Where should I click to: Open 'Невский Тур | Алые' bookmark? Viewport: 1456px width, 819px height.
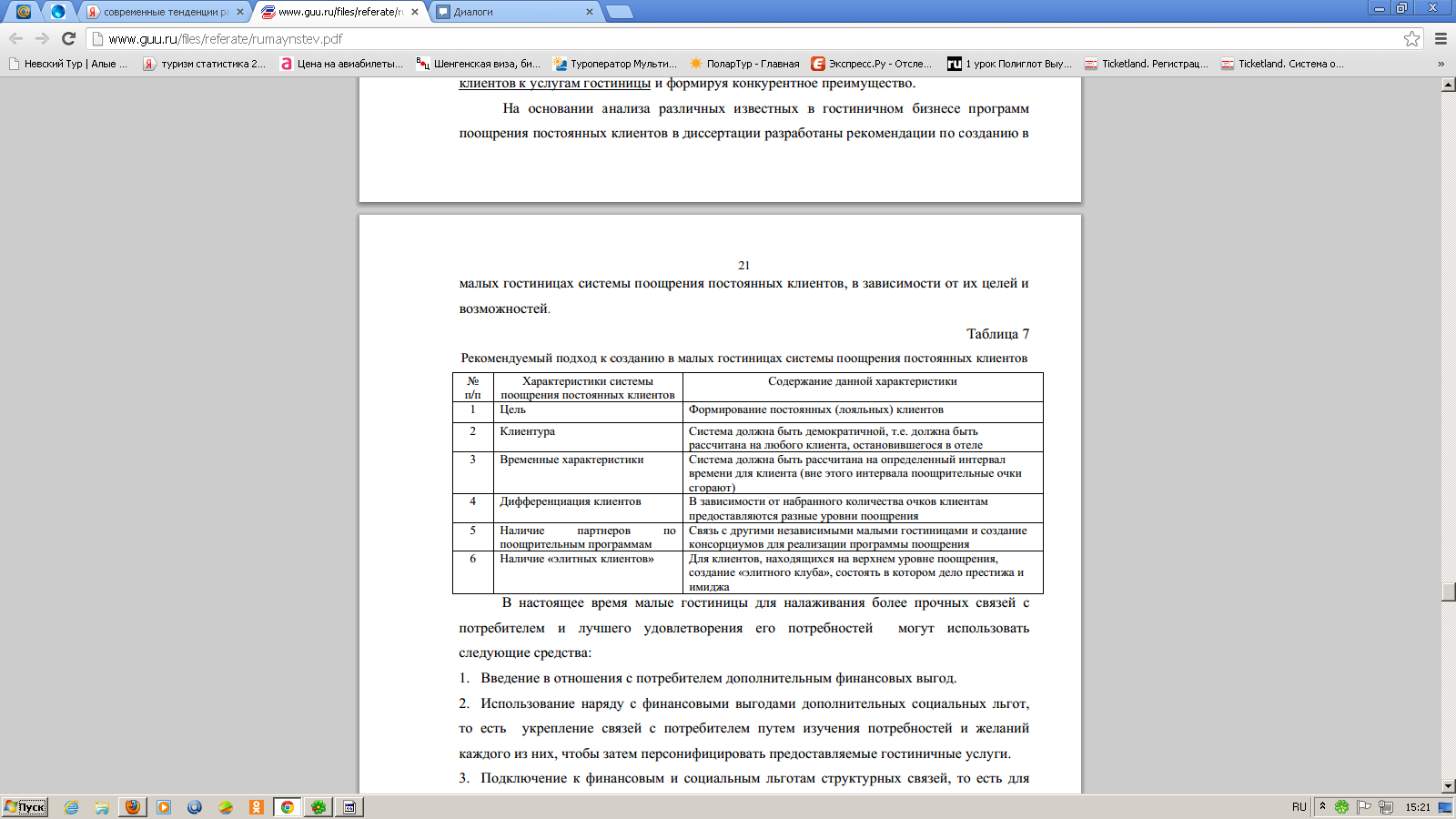(x=68, y=64)
